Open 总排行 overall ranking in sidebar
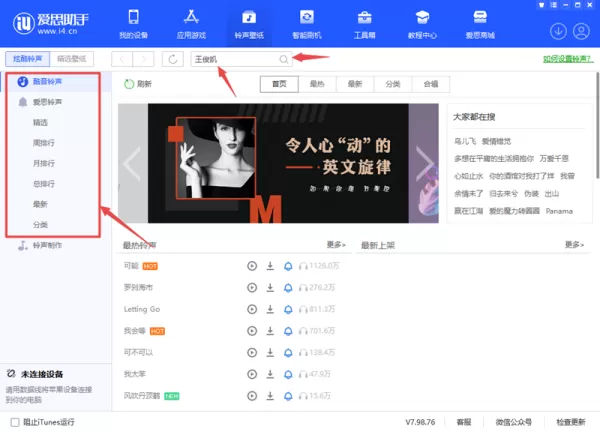This screenshot has height=432, width=600. pyautogui.click(x=44, y=184)
